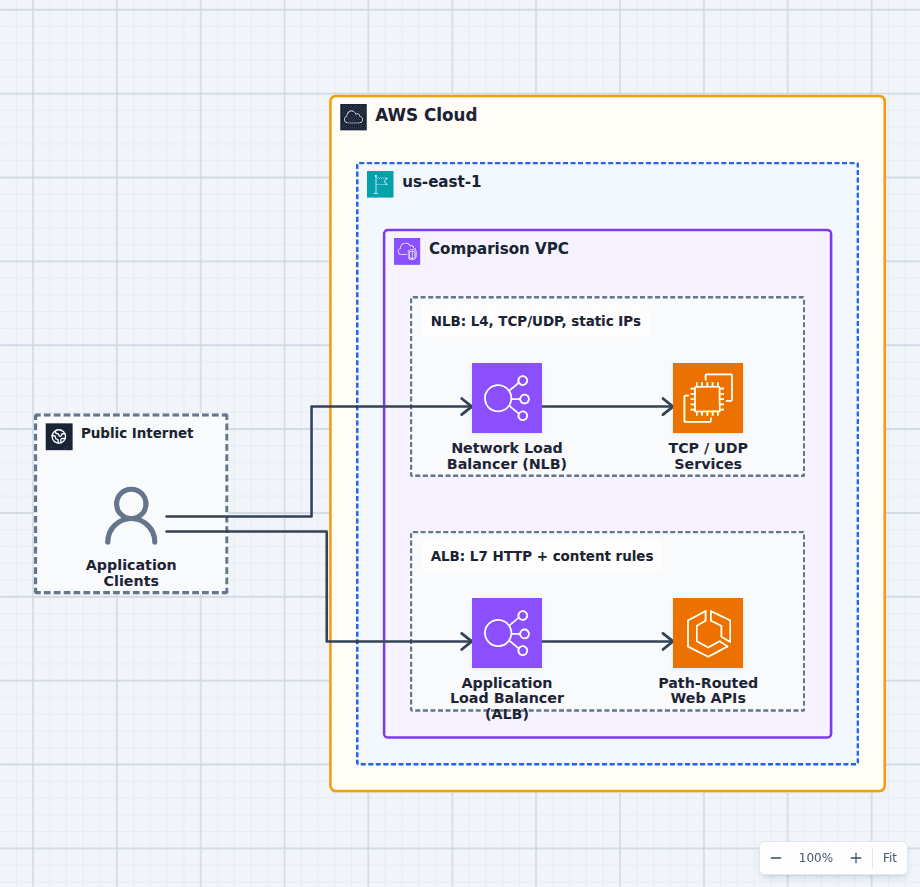Select the Network Load Balancer icon
This screenshot has width=920, height=887.
[x=506, y=398]
